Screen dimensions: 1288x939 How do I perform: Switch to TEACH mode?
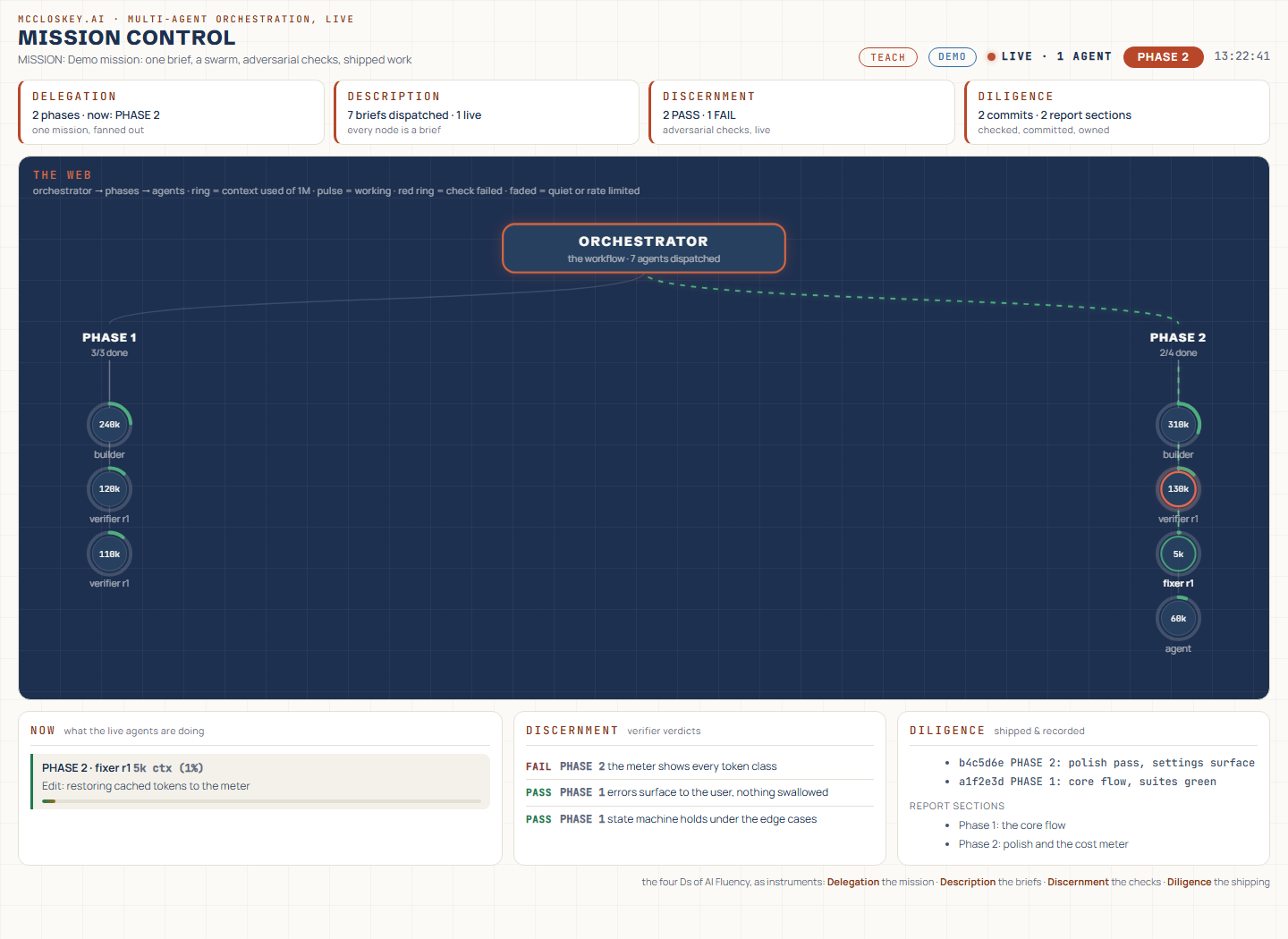coord(888,57)
